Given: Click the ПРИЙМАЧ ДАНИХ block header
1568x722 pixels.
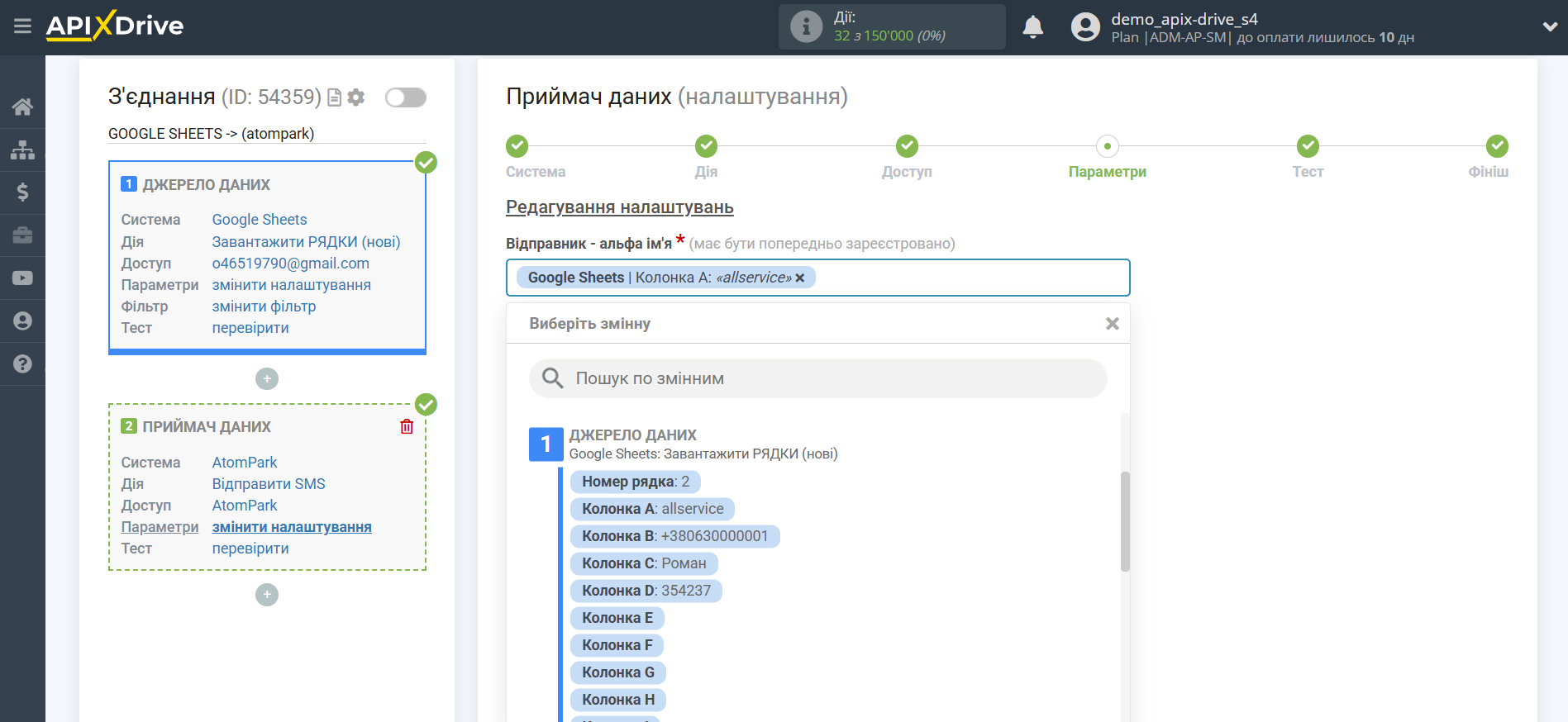Looking at the screenshot, I should 207,426.
